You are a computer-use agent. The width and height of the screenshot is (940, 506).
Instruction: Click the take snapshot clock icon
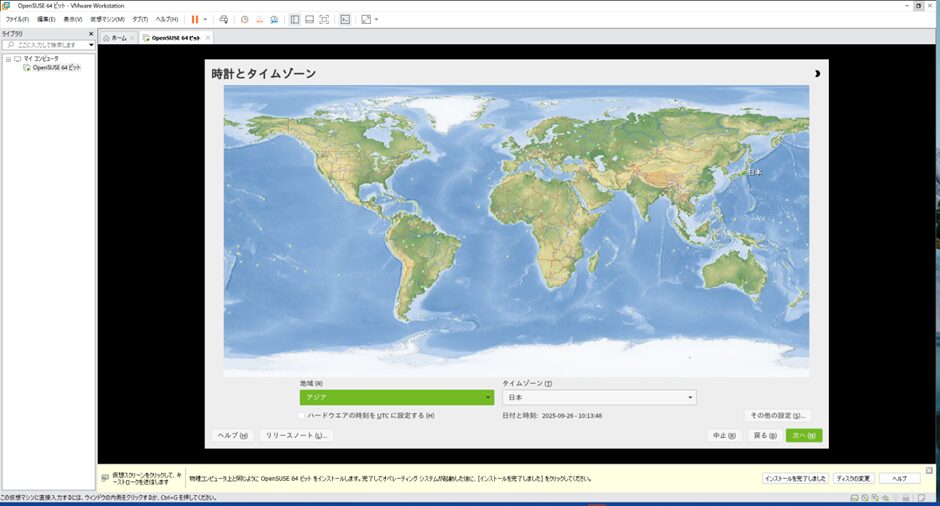click(x=244, y=19)
